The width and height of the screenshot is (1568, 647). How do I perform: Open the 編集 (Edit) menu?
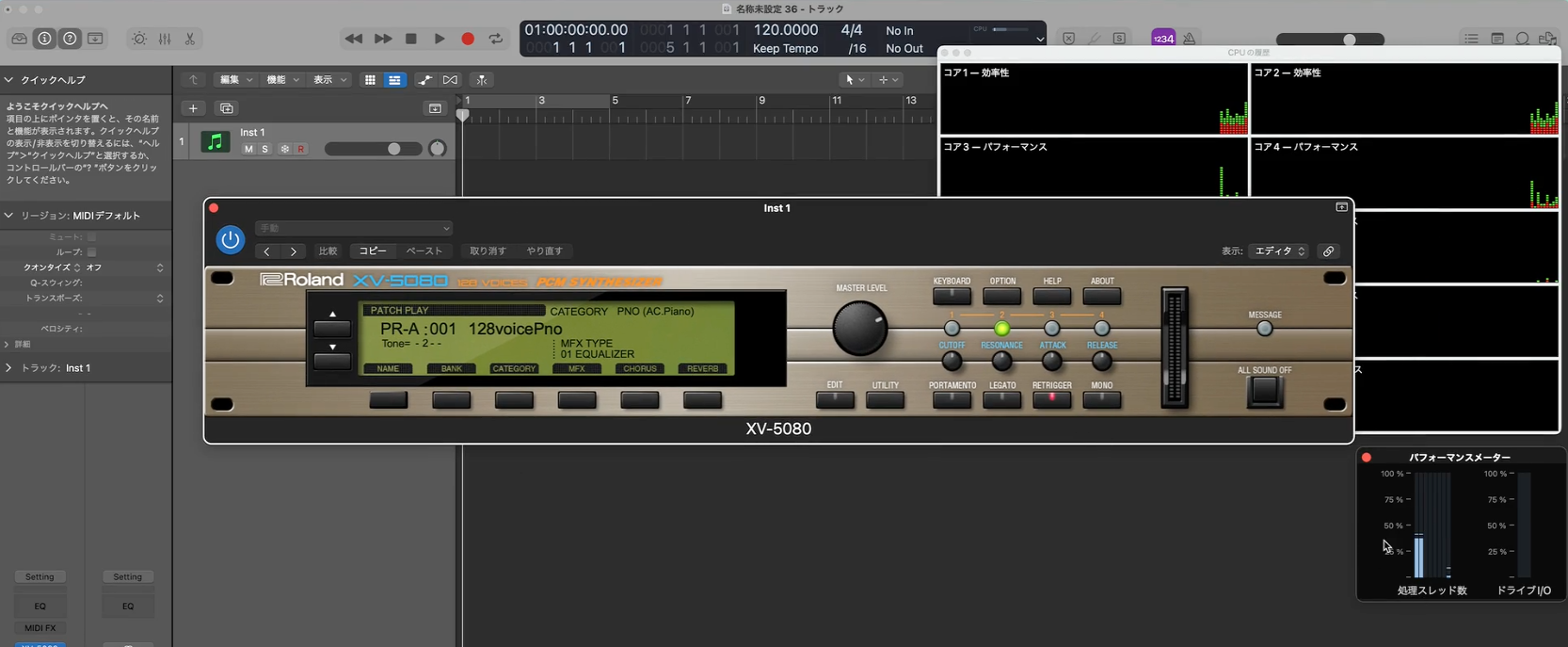tap(235, 80)
